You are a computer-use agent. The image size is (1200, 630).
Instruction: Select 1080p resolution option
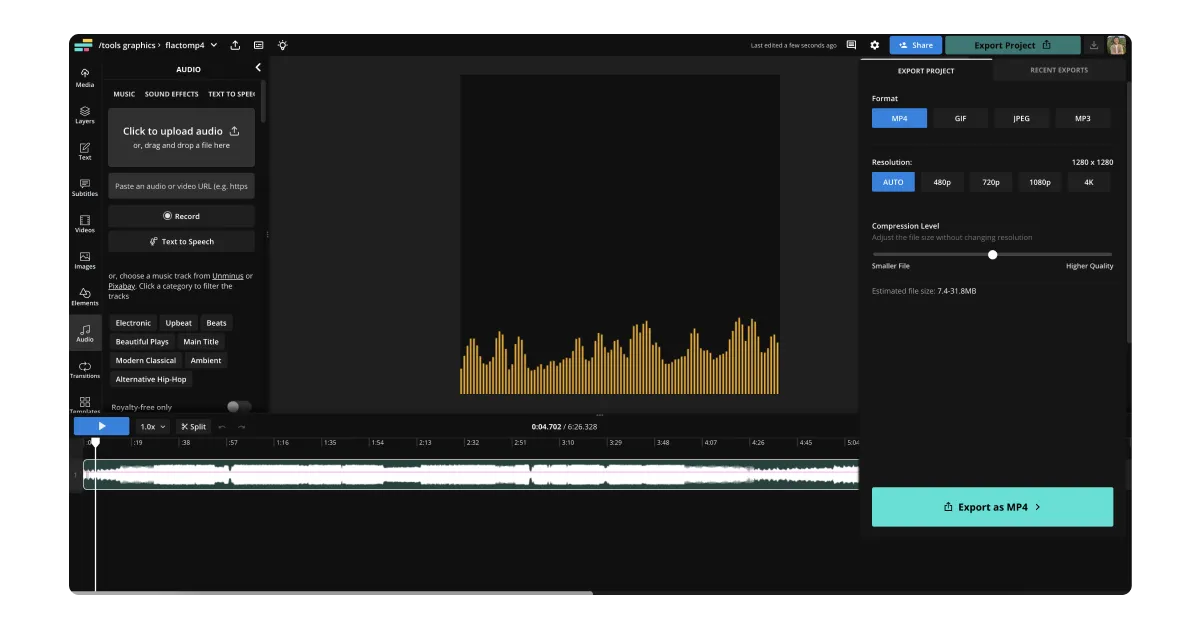tap(1040, 182)
